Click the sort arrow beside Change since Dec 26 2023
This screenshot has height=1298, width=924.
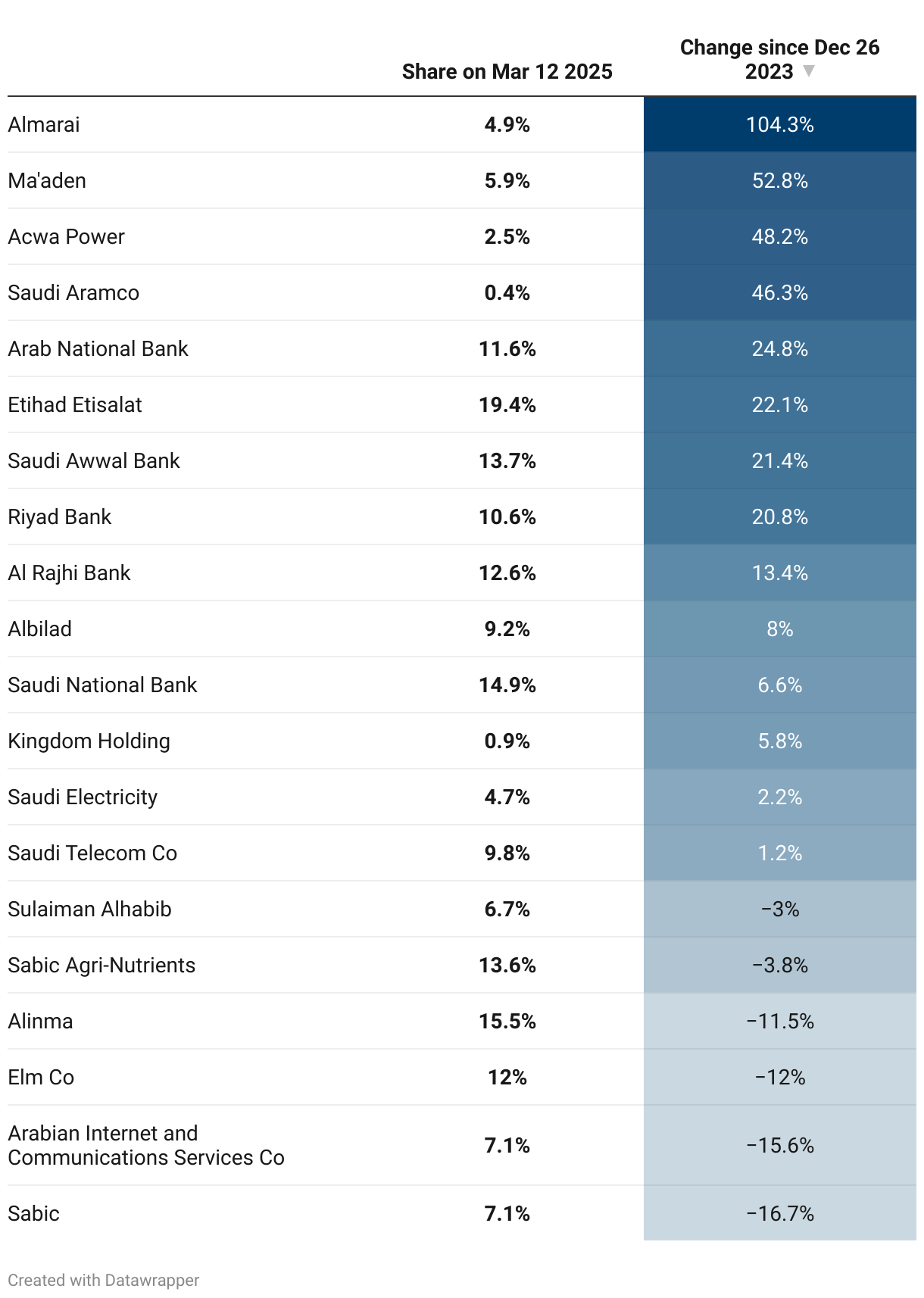pyautogui.click(x=808, y=70)
